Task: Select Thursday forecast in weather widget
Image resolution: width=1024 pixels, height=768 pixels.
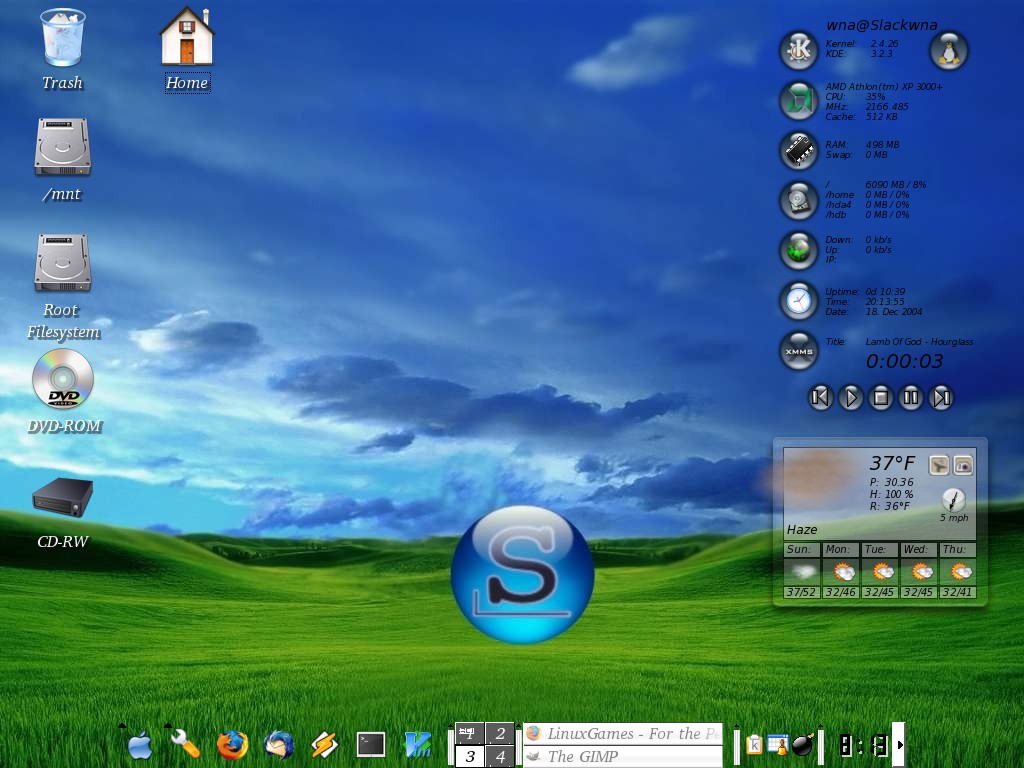Action: pyautogui.click(x=957, y=570)
